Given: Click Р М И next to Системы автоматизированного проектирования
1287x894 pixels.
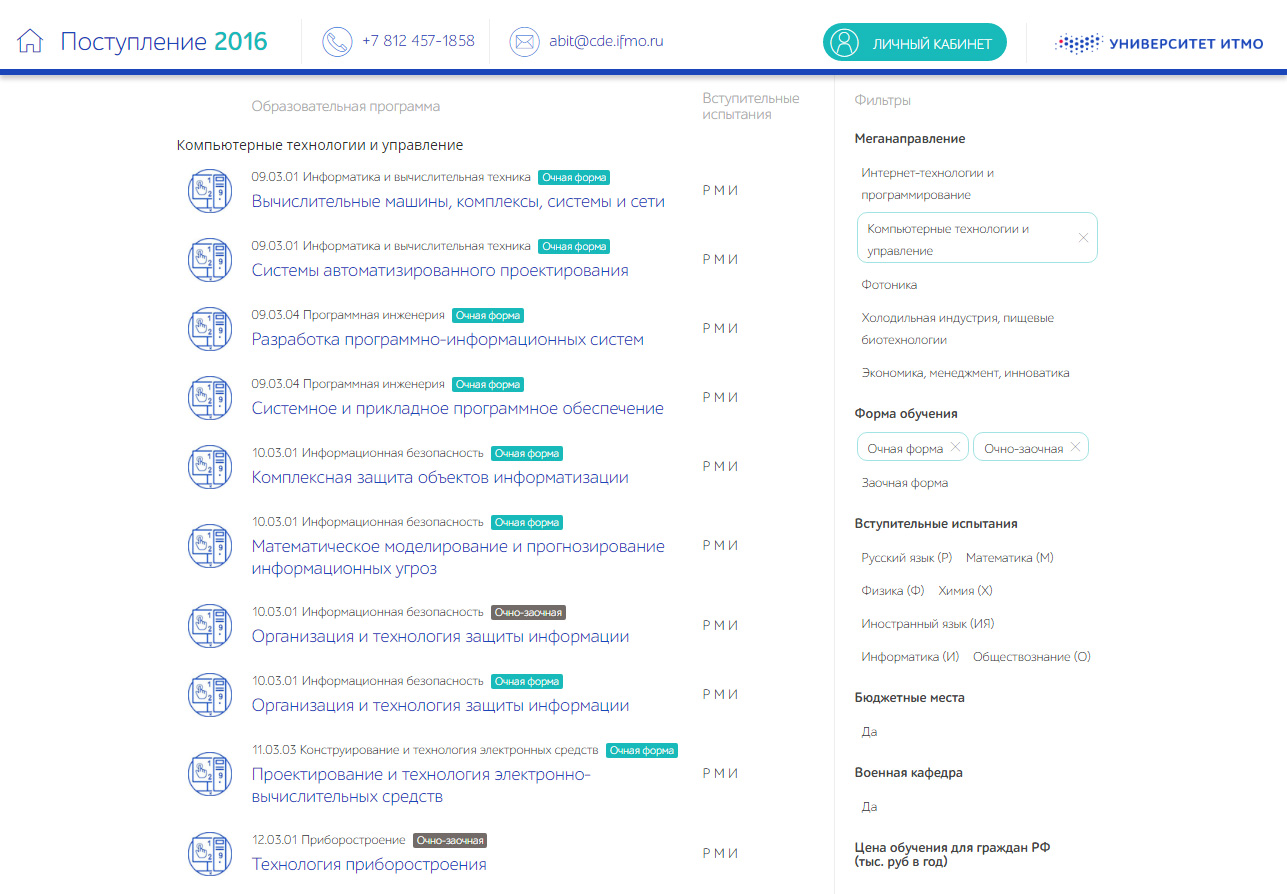Looking at the screenshot, I should point(720,259).
